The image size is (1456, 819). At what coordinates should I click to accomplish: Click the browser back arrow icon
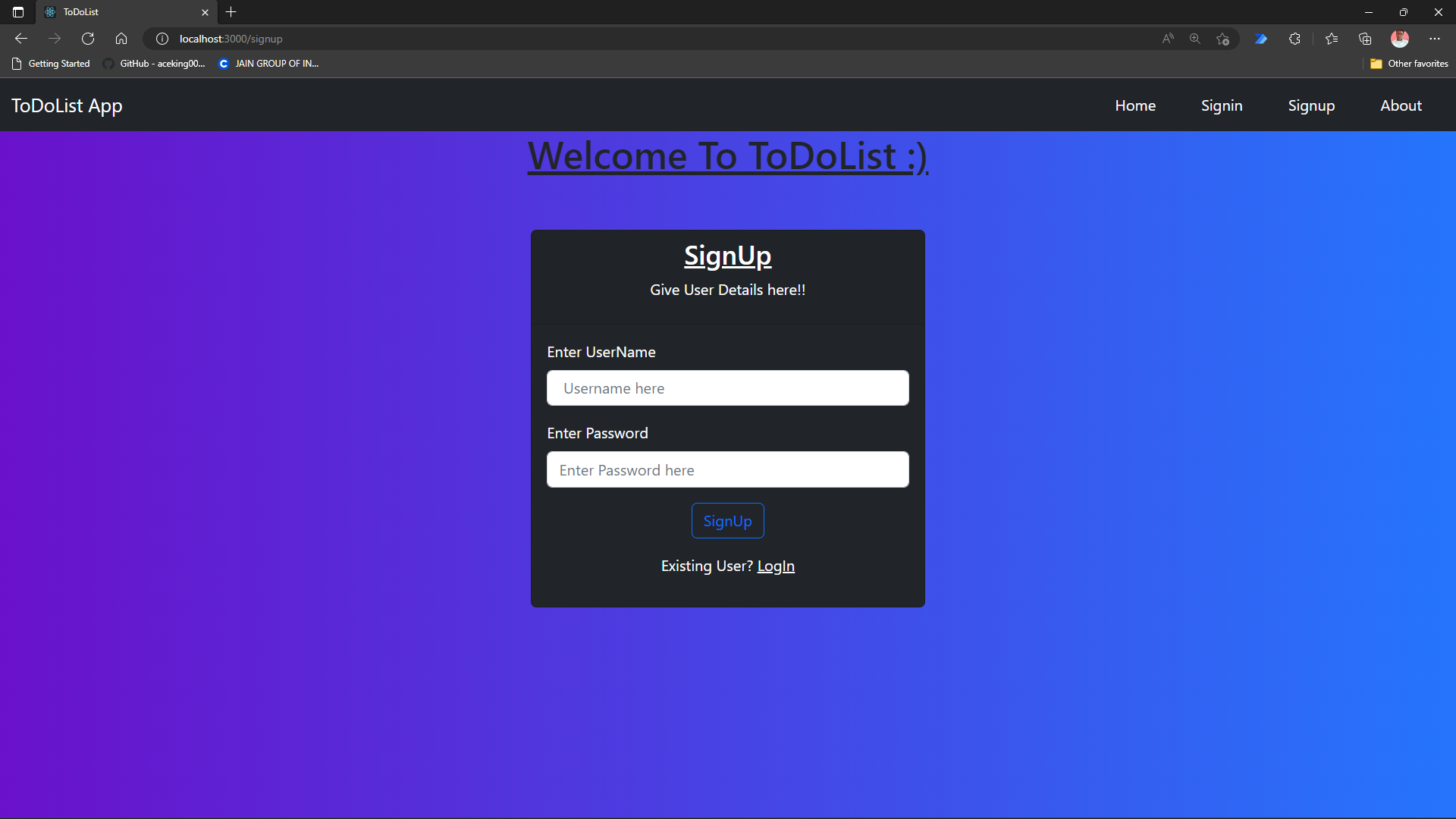pyautogui.click(x=20, y=38)
